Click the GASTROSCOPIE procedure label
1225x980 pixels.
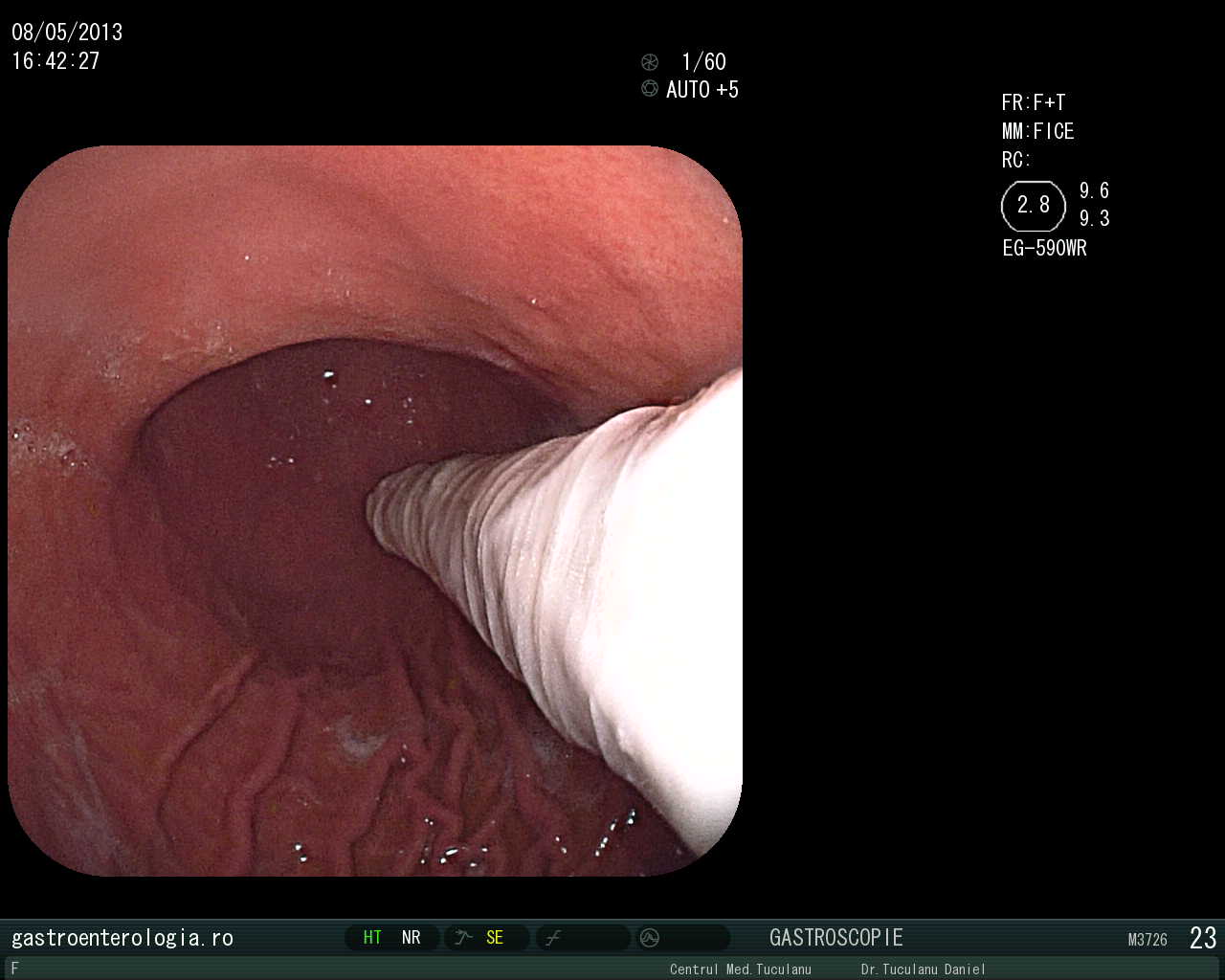pyautogui.click(x=836, y=938)
